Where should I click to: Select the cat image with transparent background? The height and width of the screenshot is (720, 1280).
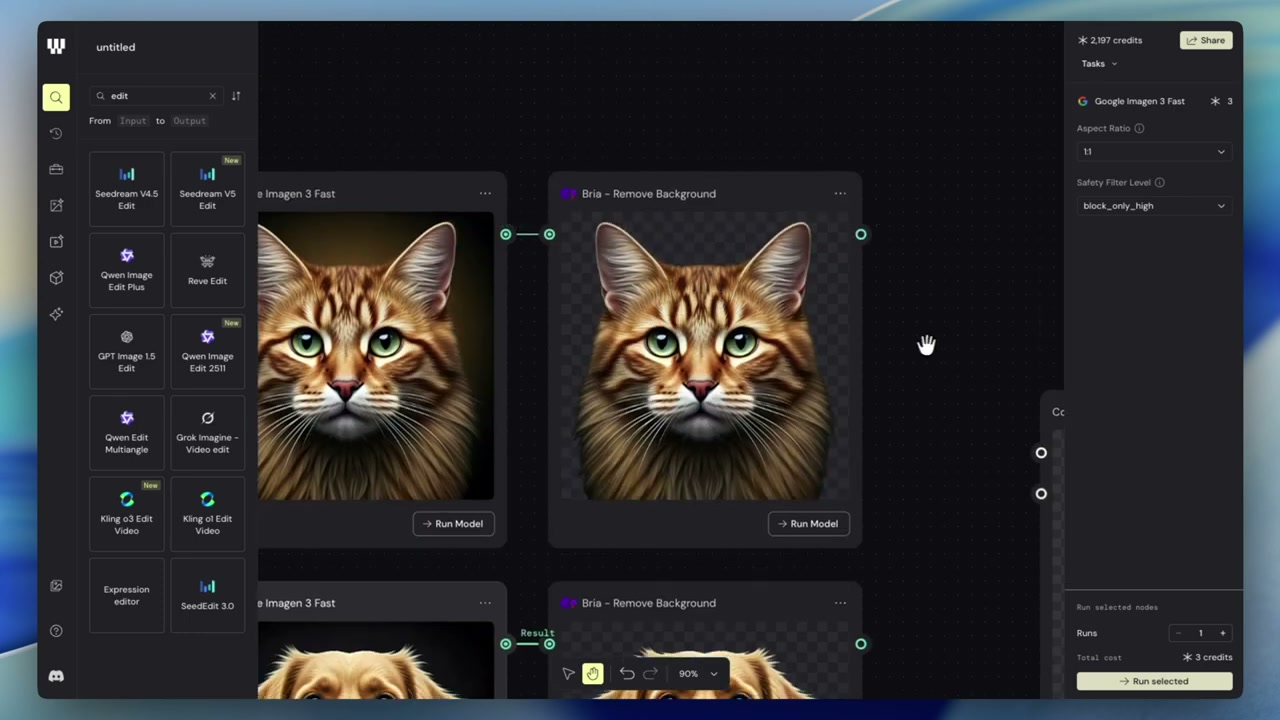(705, 356)
